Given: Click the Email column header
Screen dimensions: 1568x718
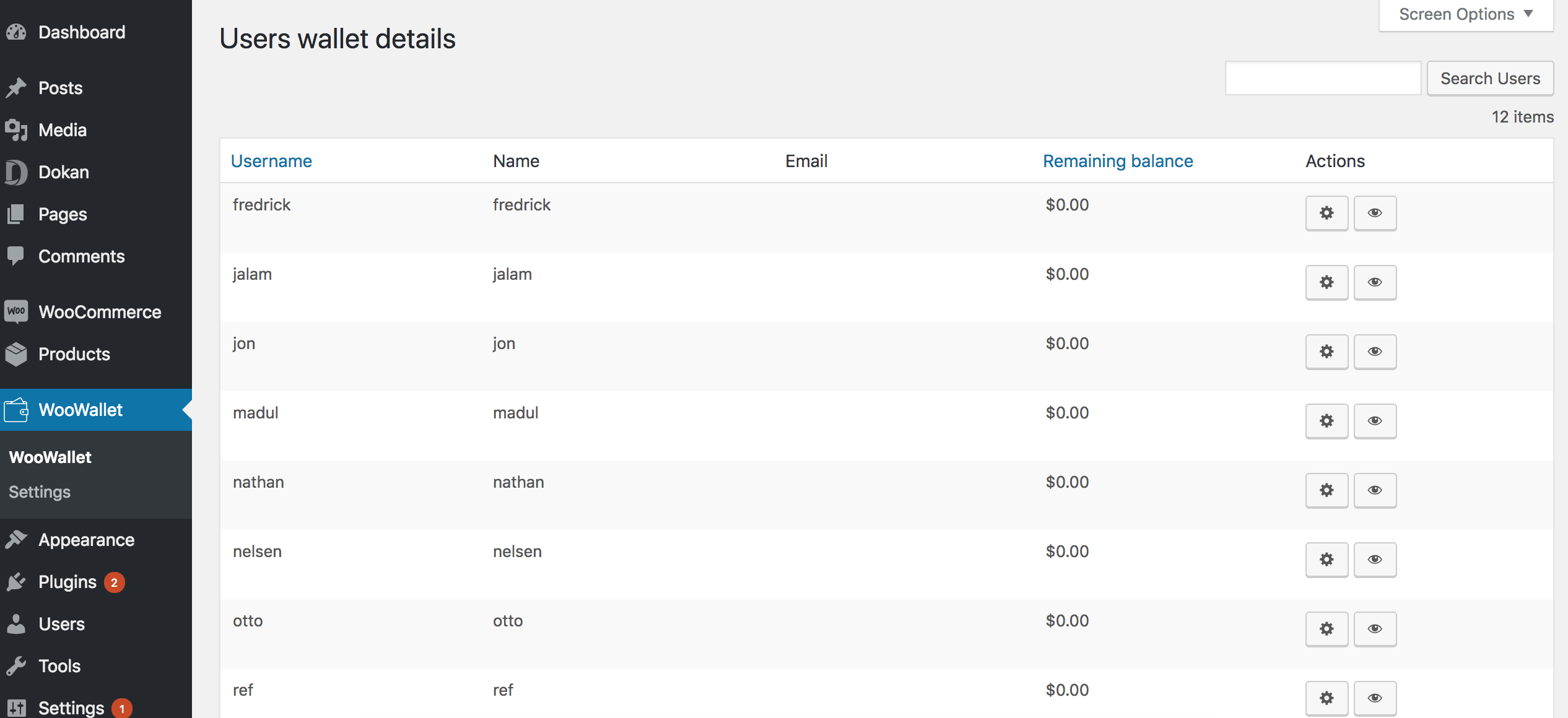Looking at the screenshot, I should click(x=806, y=161).
